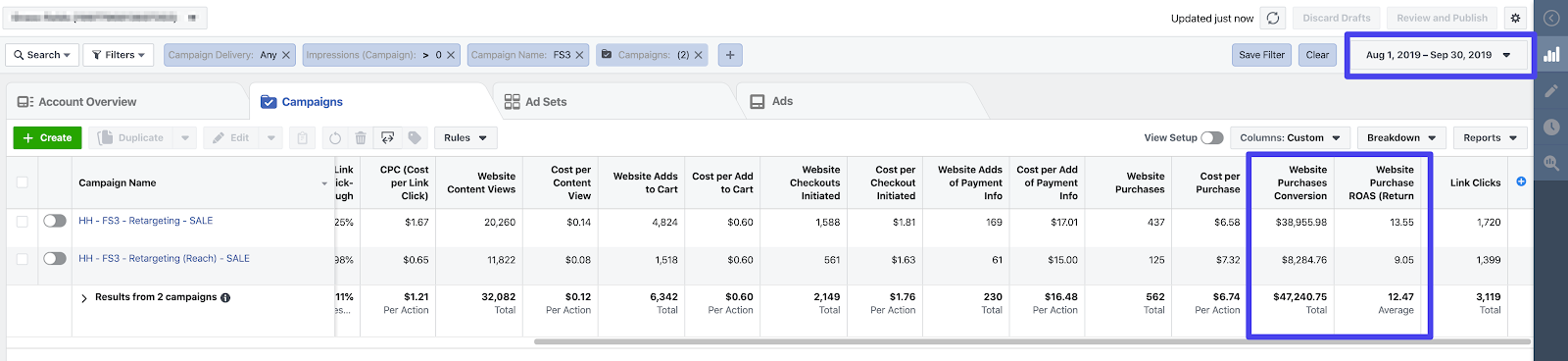Remove the Campaign Name FS3 filter with its X
The image size is (1568, 361).
(x=579, y=55)
